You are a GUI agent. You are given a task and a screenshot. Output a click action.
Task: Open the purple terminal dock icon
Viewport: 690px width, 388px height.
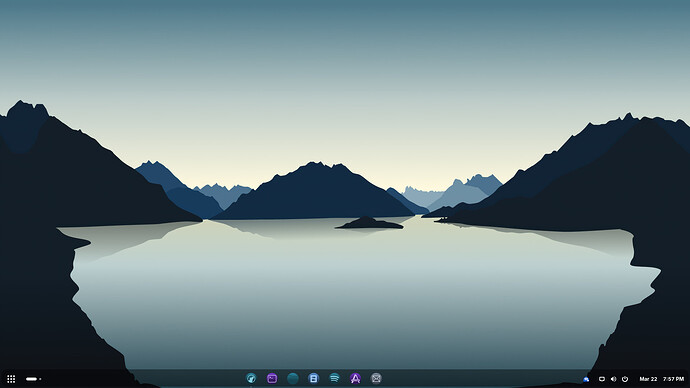[272, 378]
